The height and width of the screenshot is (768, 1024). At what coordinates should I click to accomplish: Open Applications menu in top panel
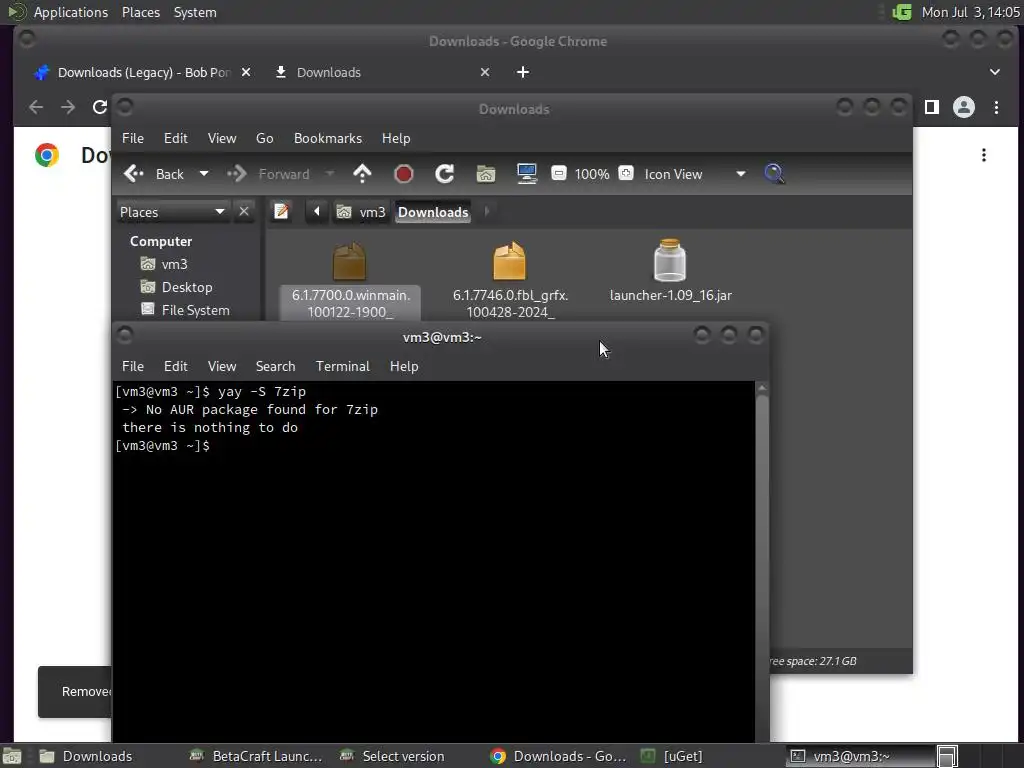[71, 12]
